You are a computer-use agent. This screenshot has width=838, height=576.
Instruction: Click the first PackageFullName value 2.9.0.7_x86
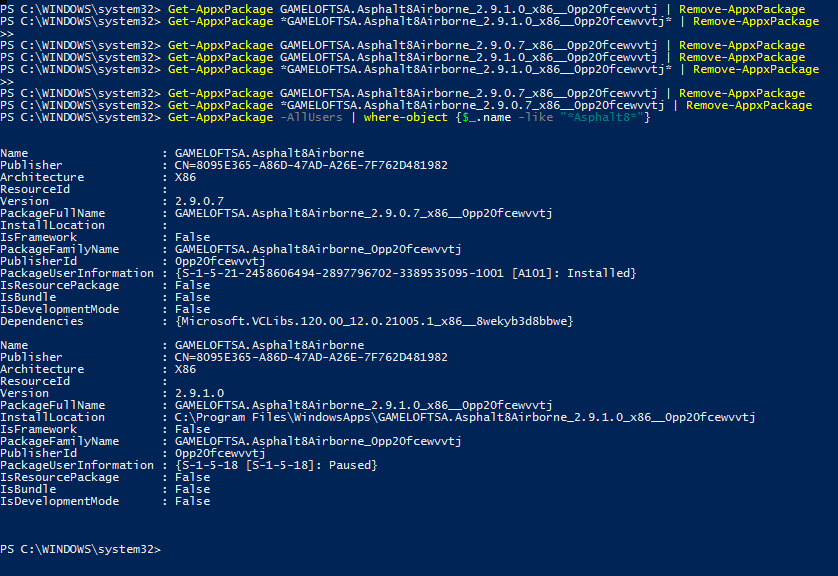point(363,213)
